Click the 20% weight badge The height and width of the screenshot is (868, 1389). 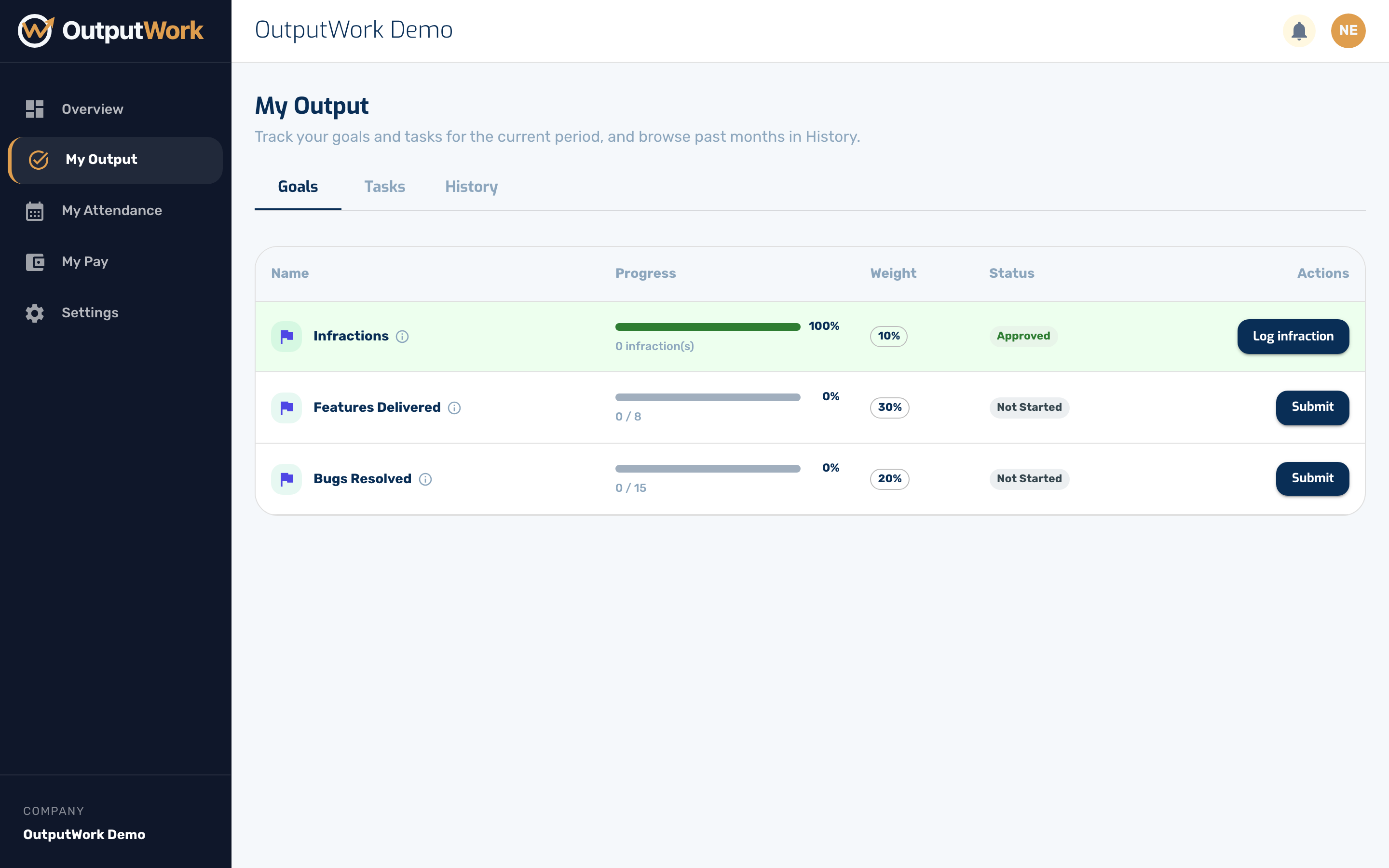890,479
